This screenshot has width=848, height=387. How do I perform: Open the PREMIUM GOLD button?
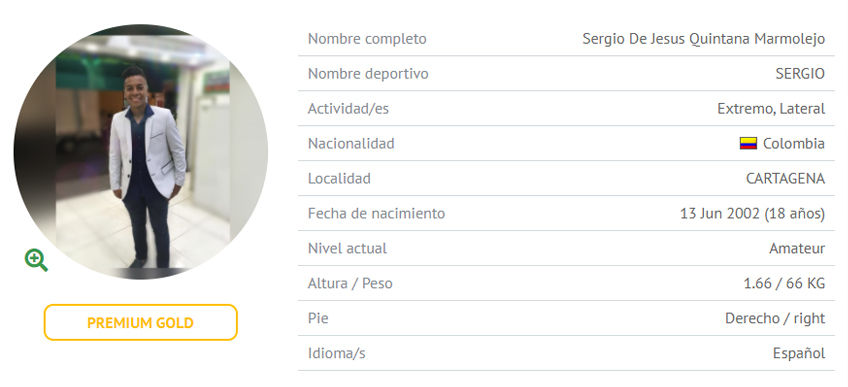pos(141,323)
